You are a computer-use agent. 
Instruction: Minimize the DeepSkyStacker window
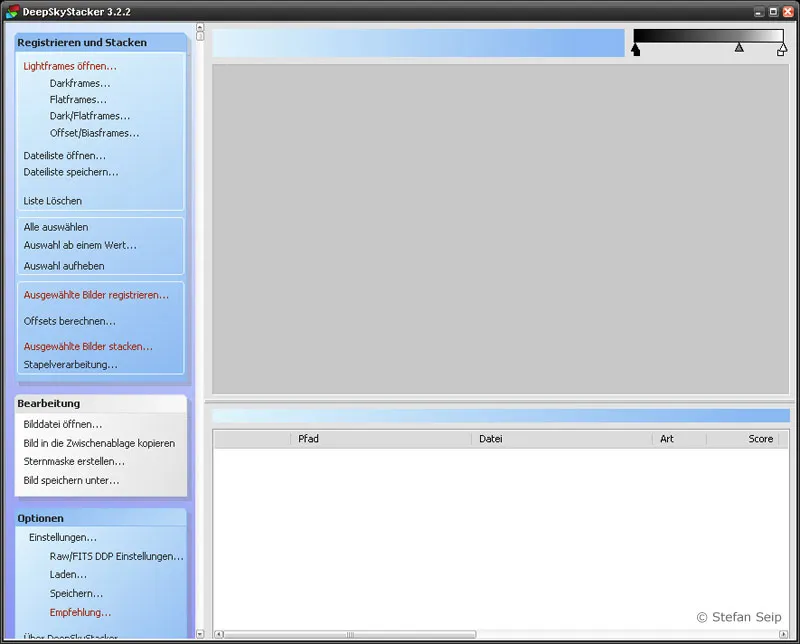[759, 12]
